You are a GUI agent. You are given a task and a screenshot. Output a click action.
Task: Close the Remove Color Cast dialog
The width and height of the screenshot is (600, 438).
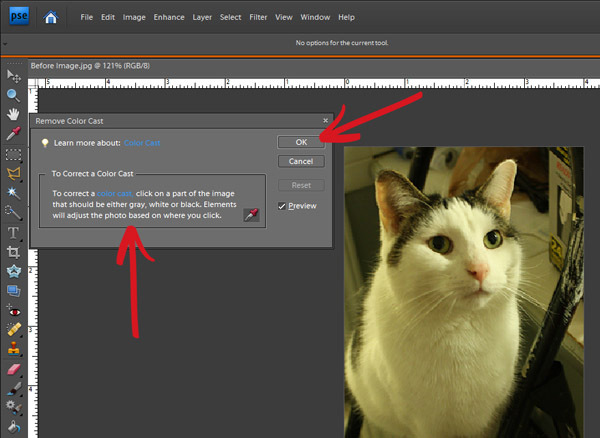click(x=325, y=120)
